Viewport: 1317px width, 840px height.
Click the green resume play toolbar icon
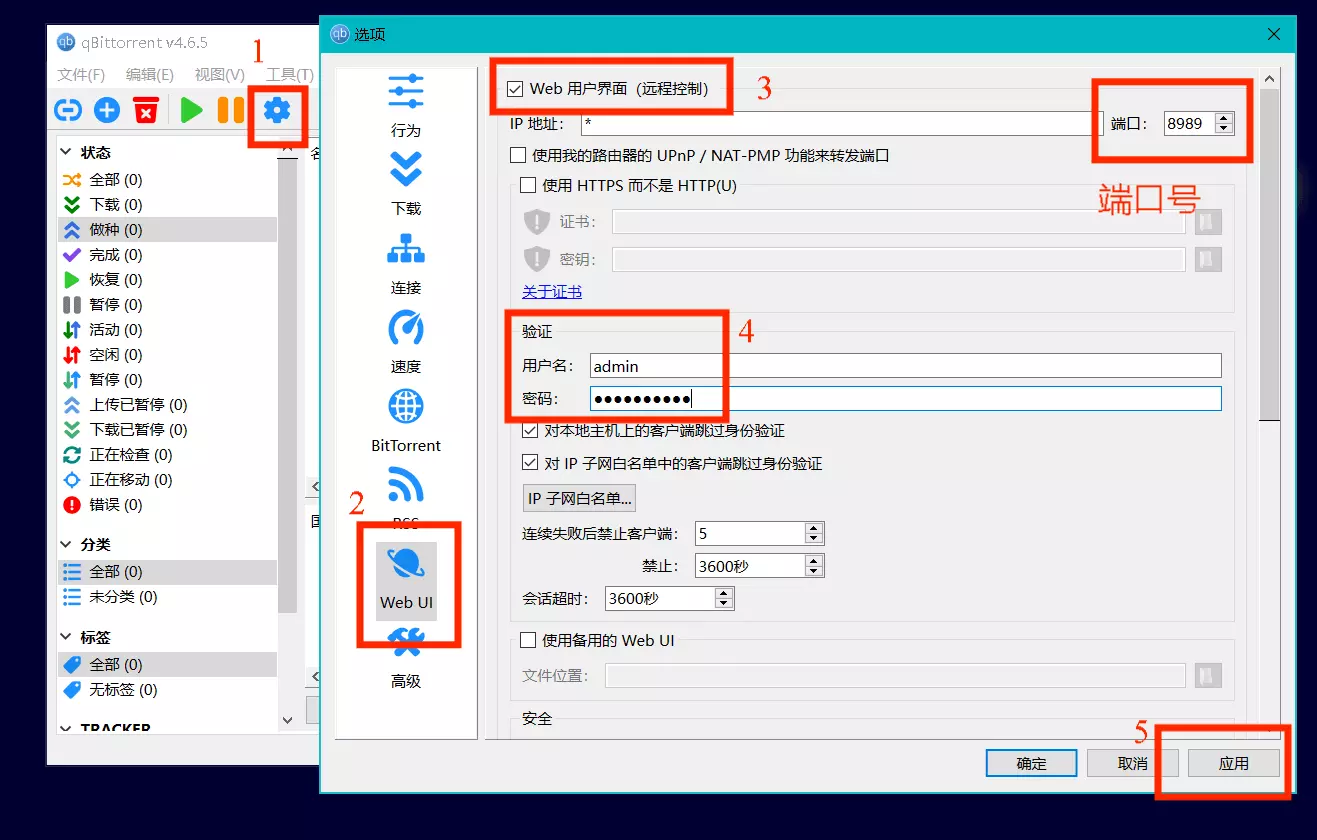(191, 110)
